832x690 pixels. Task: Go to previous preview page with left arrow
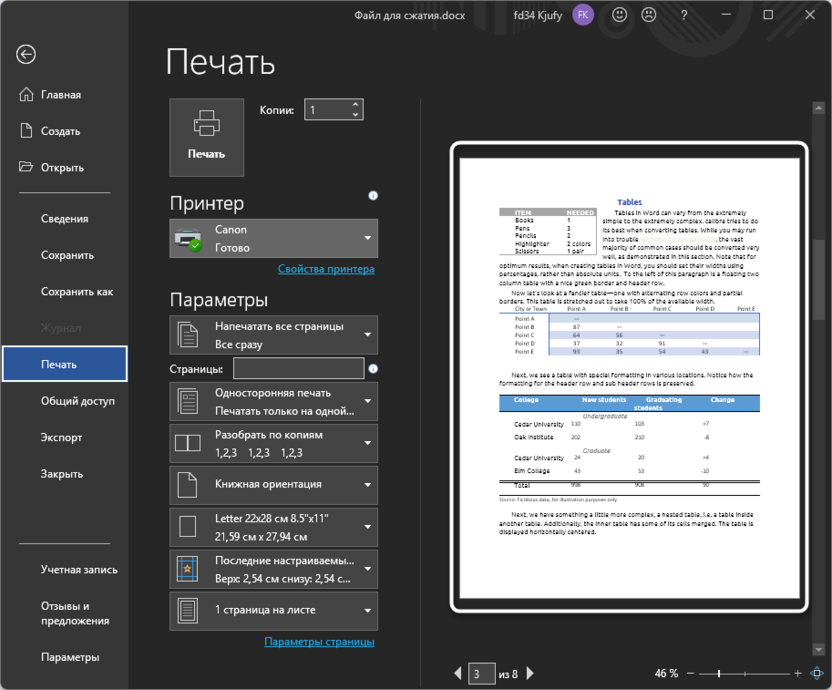click(x=456, y=673)
